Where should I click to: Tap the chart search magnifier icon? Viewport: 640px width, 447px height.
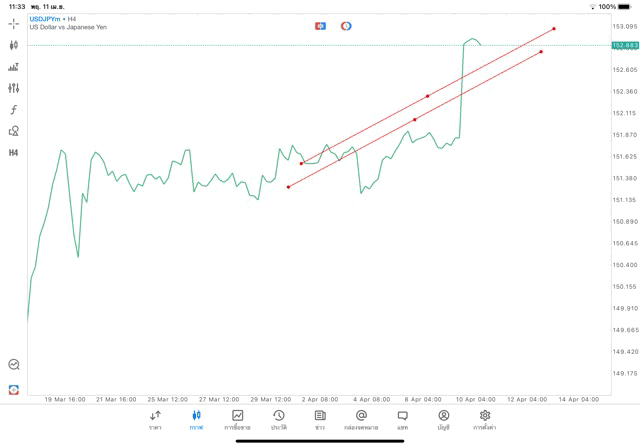tap(14, 365)
